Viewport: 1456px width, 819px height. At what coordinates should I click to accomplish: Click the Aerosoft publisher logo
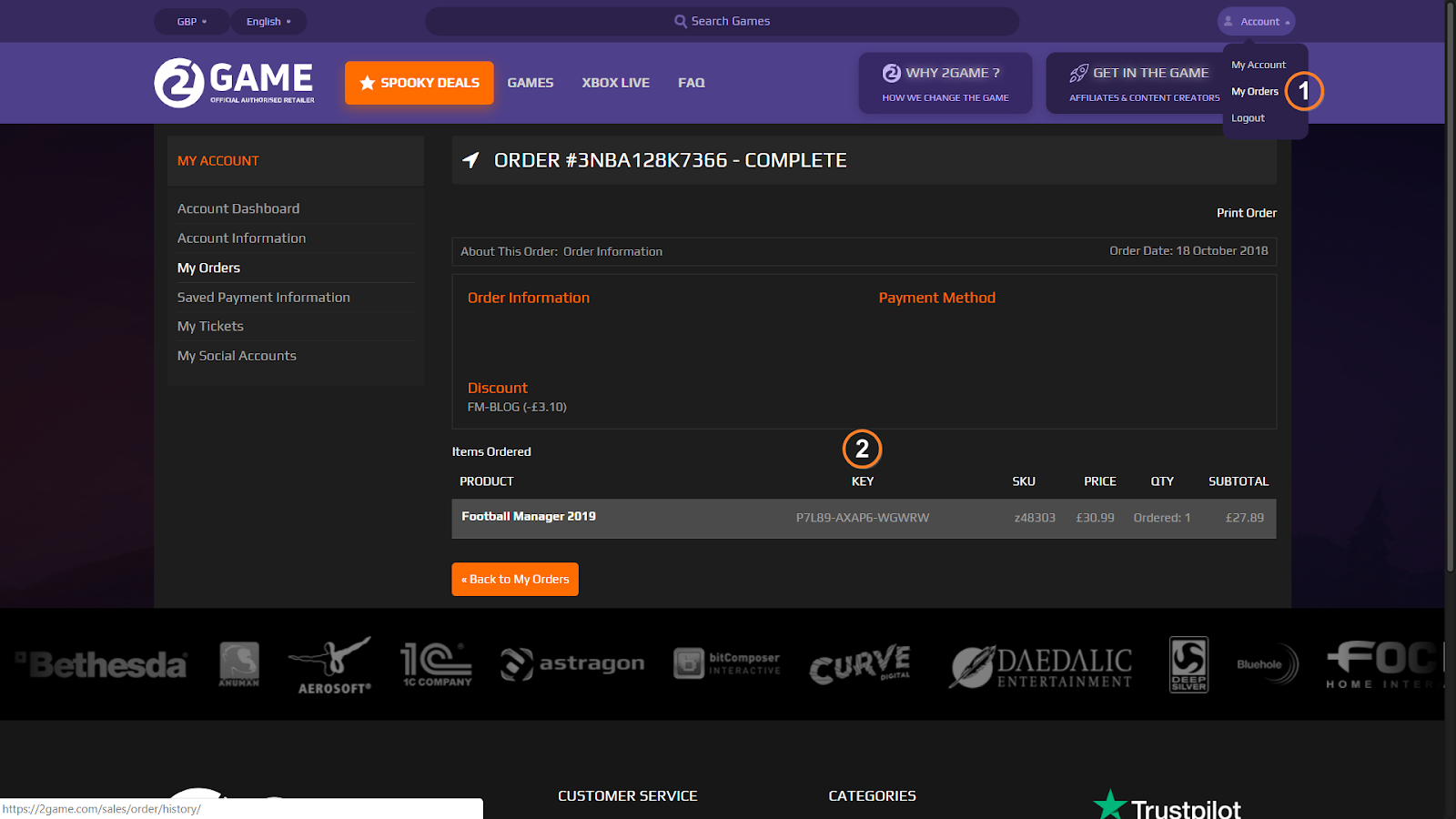(330, 665)
